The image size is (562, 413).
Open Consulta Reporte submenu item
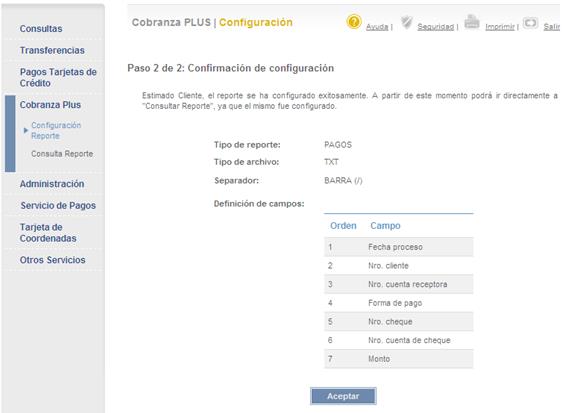[x=62, y=154]
